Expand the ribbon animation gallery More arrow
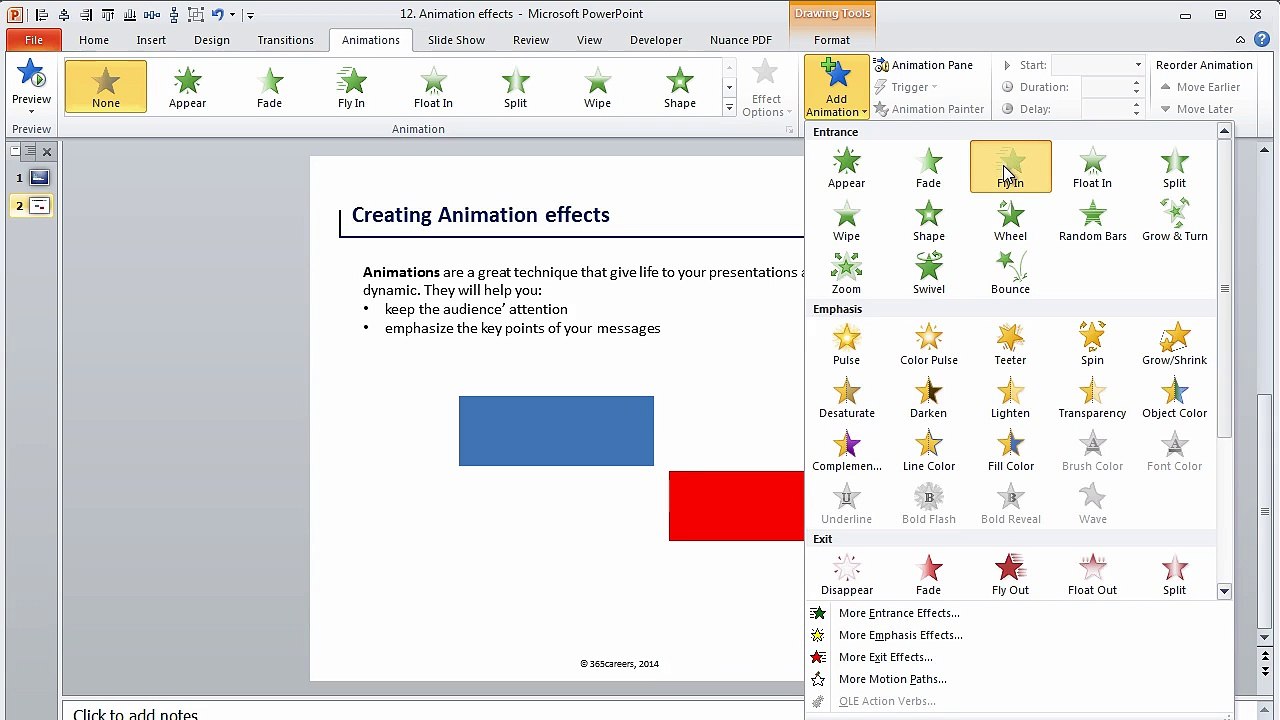This screenshot has height=720, width=1280. pyautogui.click(x=729, y=107)
